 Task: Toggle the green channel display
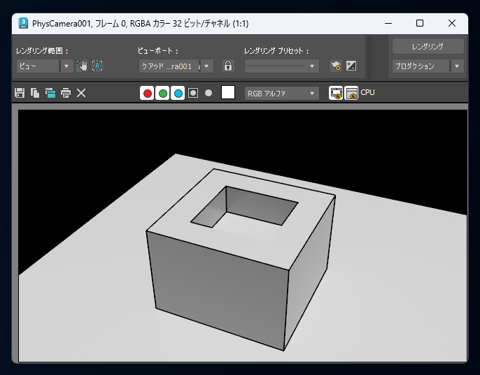(163, 93)
